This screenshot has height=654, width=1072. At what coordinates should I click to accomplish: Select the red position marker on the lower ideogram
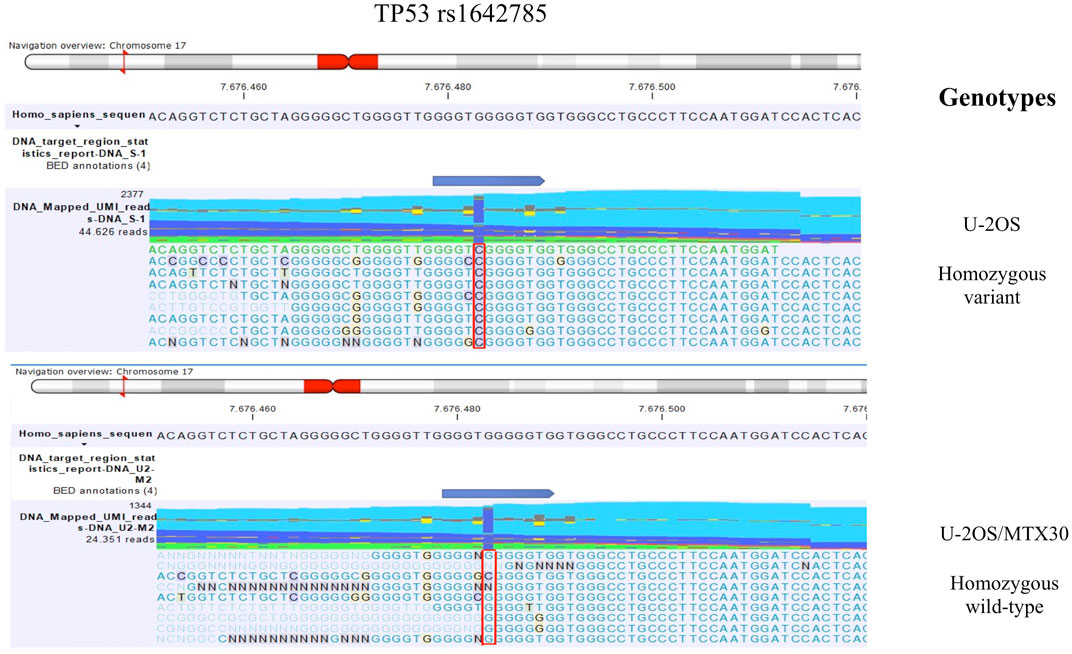pyautogui.click(x=123, y=386)
